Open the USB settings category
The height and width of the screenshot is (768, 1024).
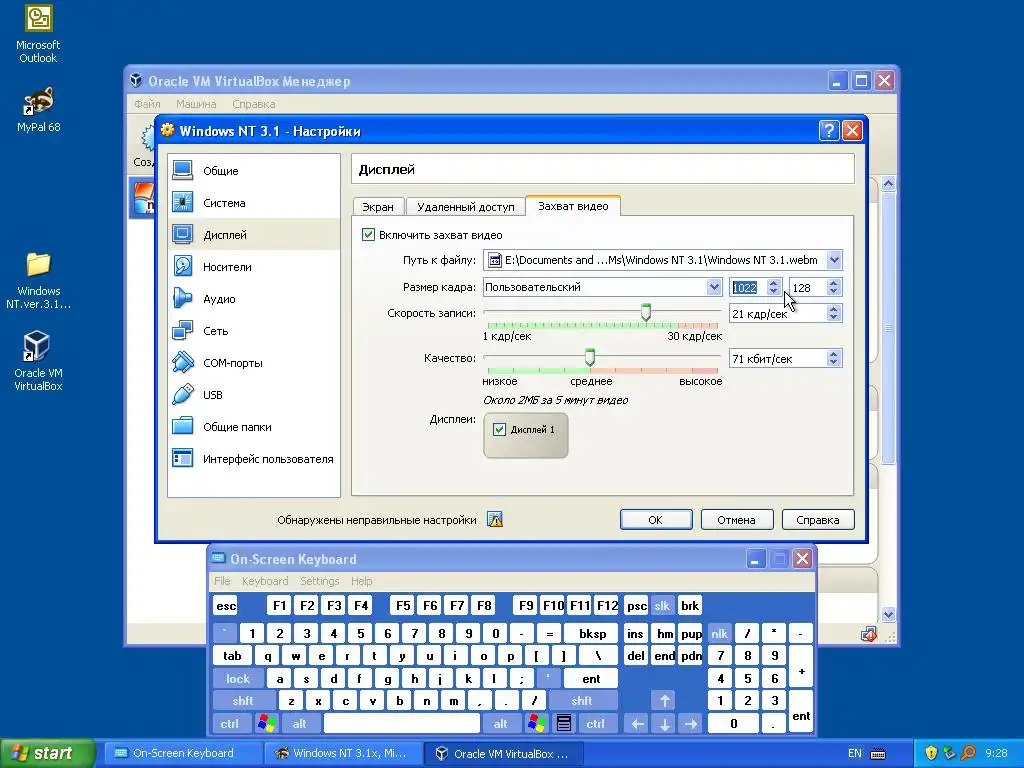pyautogui.click(x=253, y=394)
